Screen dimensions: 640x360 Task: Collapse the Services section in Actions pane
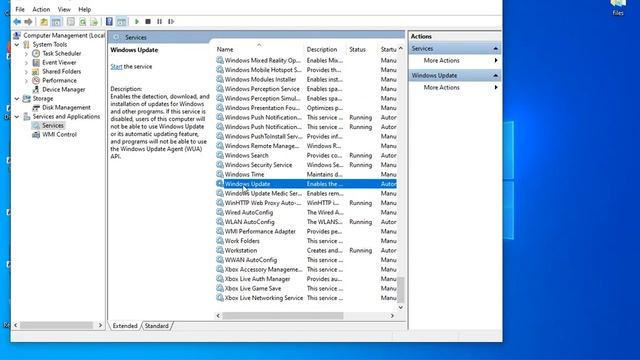(496, 49)
